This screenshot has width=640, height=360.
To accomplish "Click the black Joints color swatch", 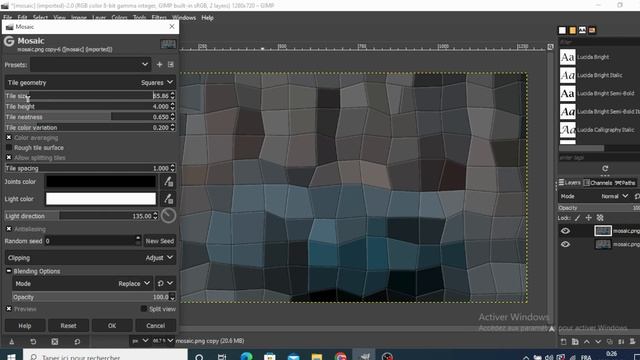I will (101, 181).
